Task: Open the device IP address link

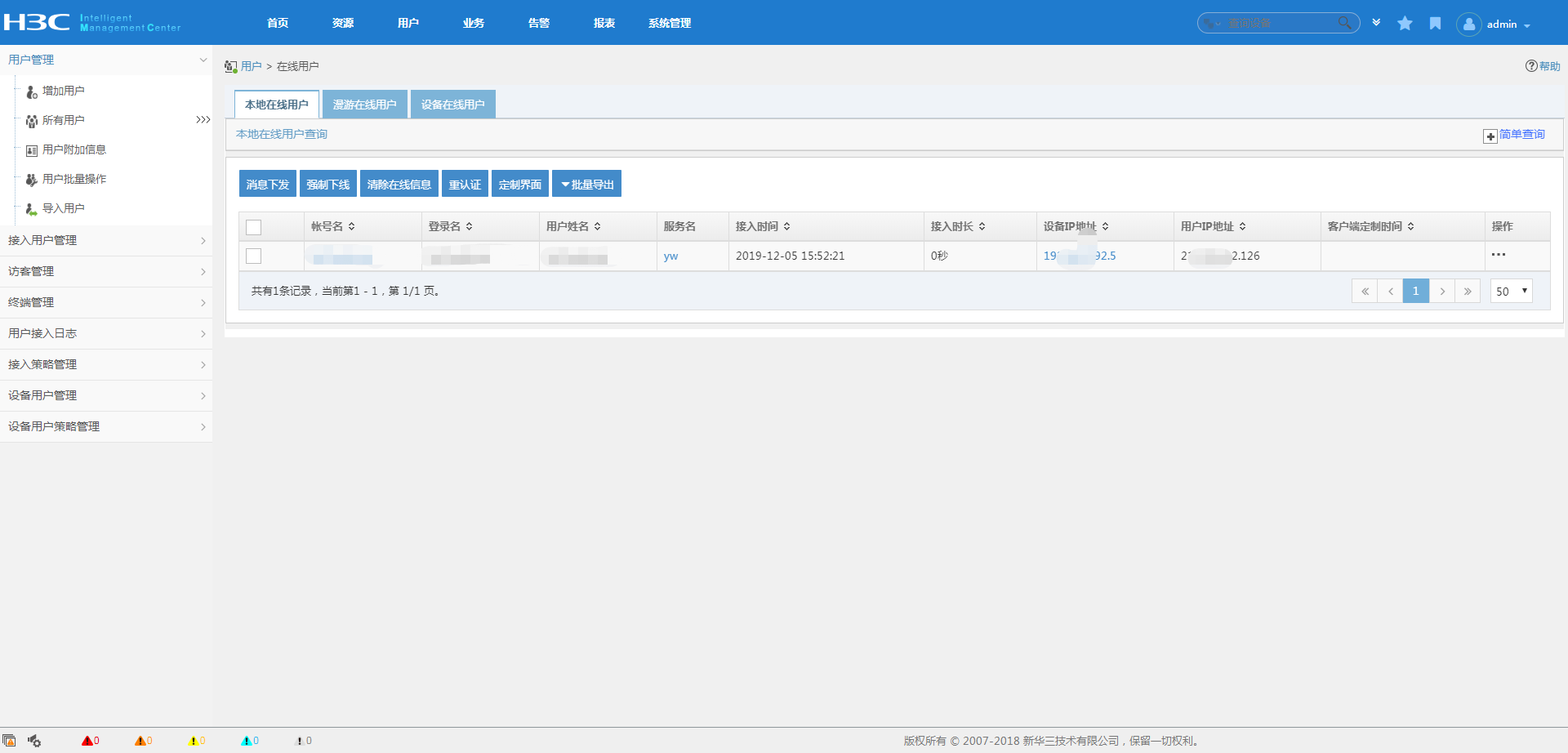Action: coord(1080,256)
